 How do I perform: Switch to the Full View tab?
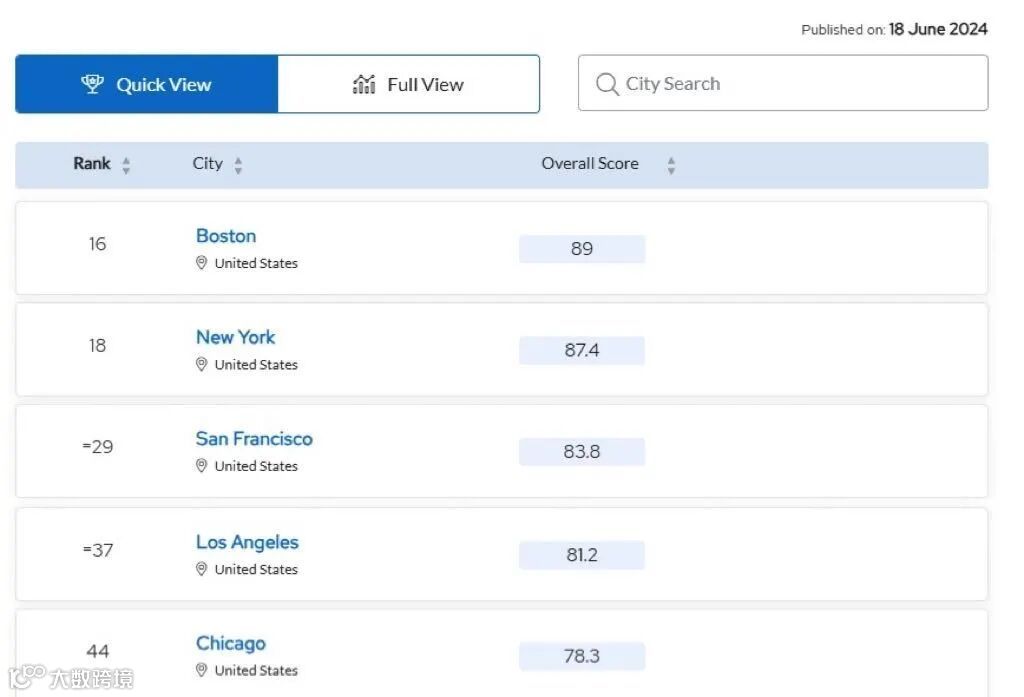coord(409,84)
